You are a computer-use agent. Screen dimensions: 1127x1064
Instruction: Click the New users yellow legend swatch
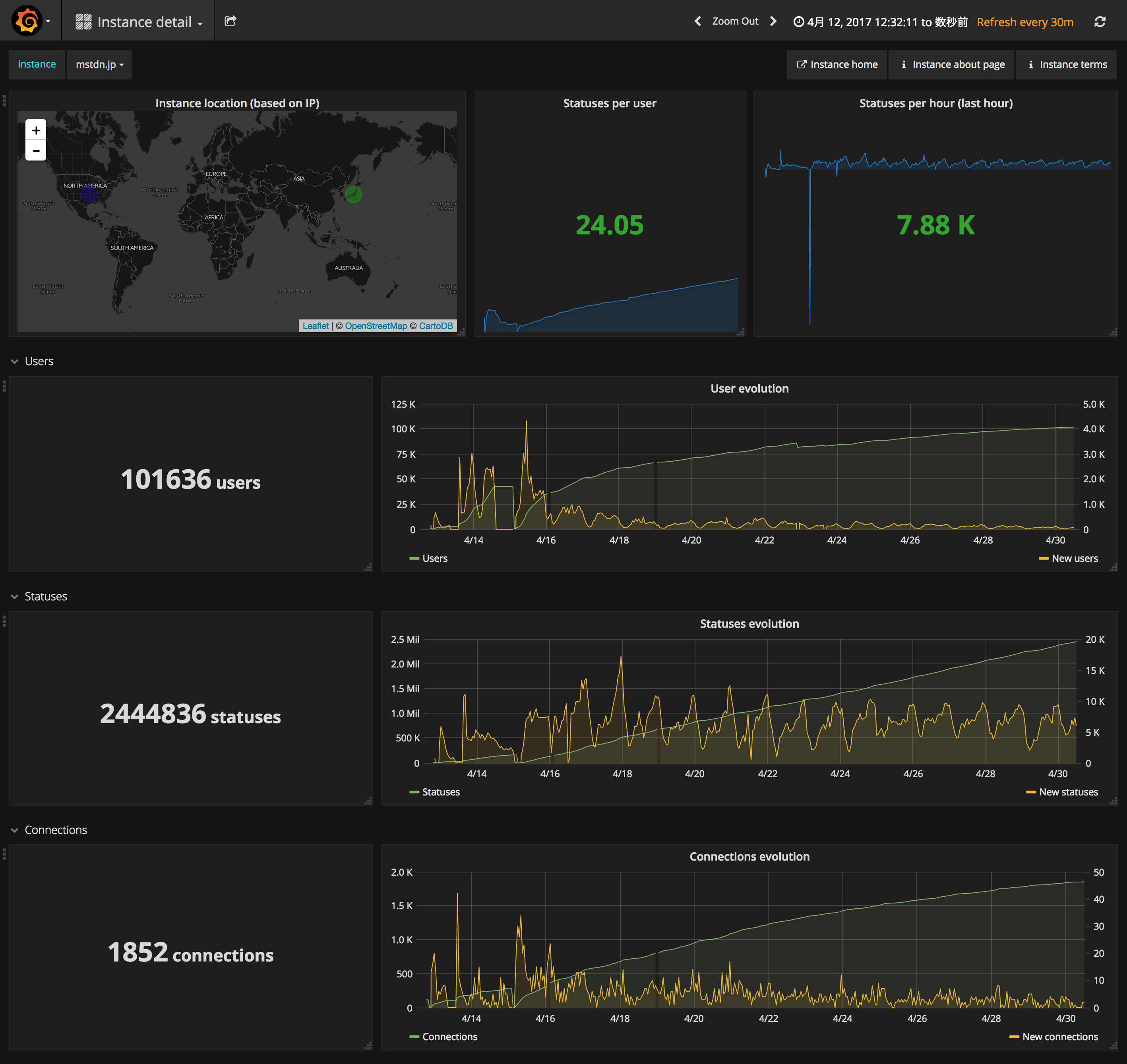(1043, 559)
